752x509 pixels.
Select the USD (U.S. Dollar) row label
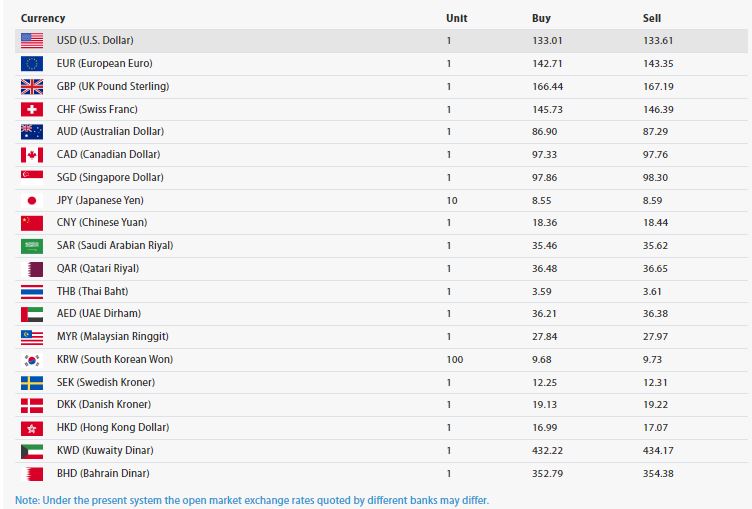[x=95, y=41]
